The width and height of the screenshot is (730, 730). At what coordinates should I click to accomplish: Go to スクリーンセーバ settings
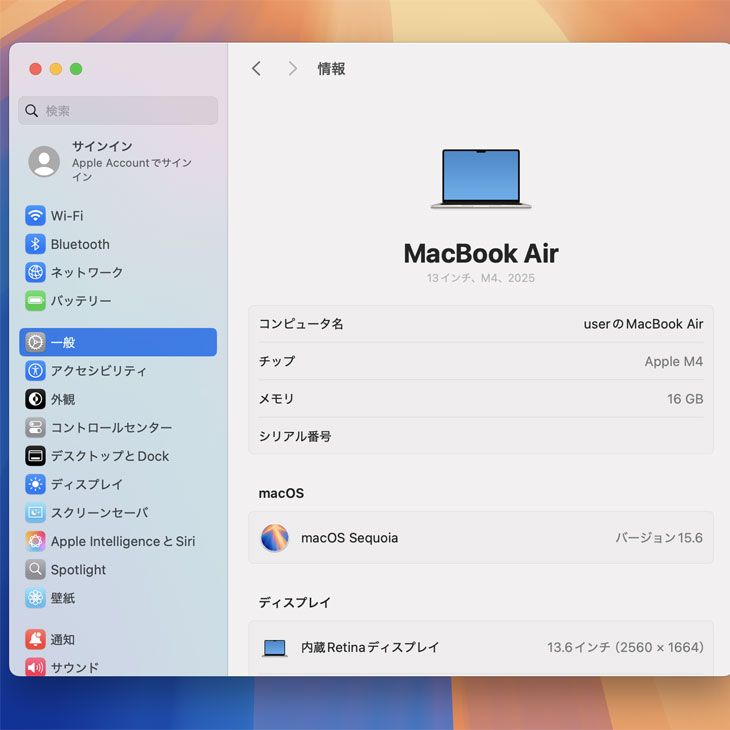(x=99, y=513)
